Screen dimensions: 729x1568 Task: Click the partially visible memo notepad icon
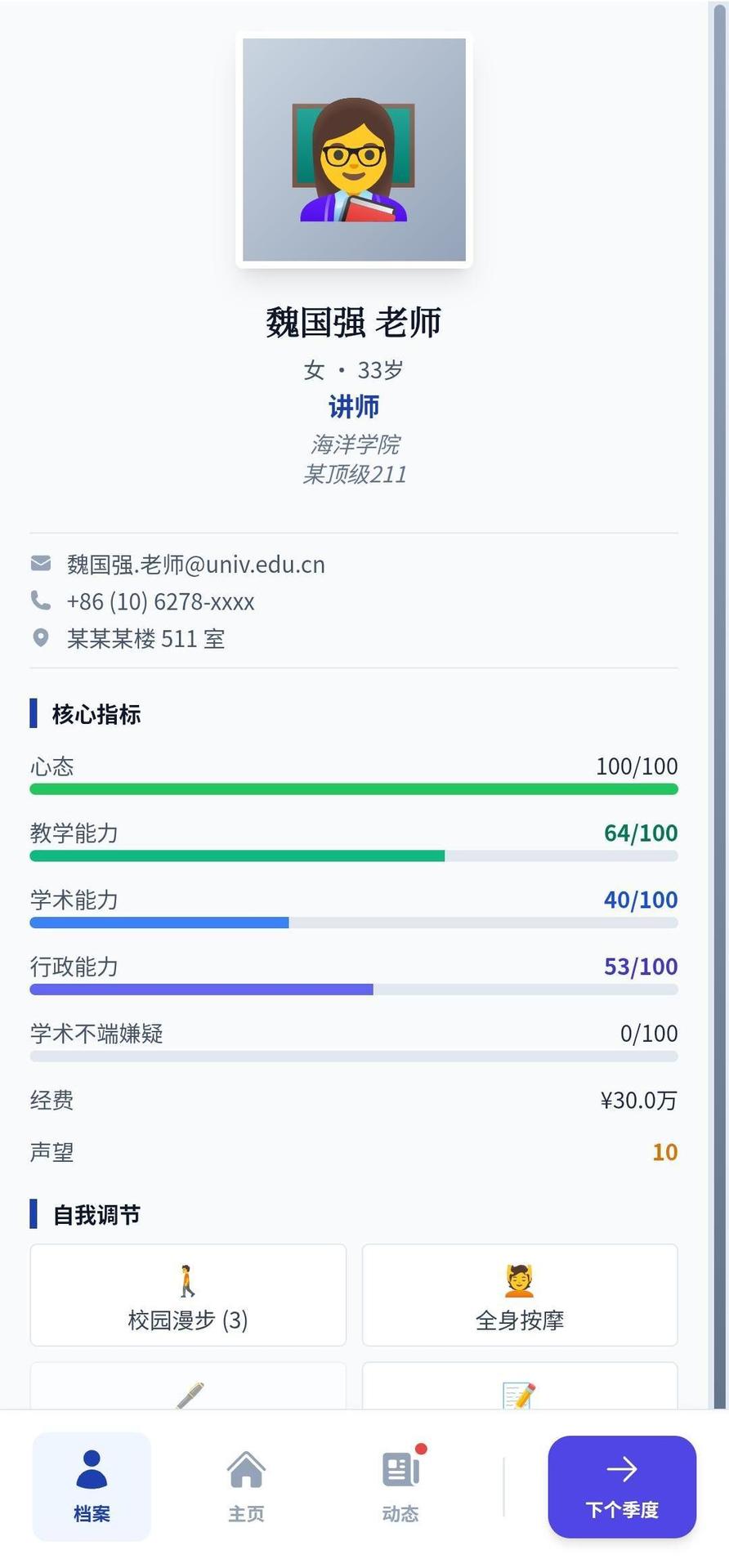[519, 1395]
